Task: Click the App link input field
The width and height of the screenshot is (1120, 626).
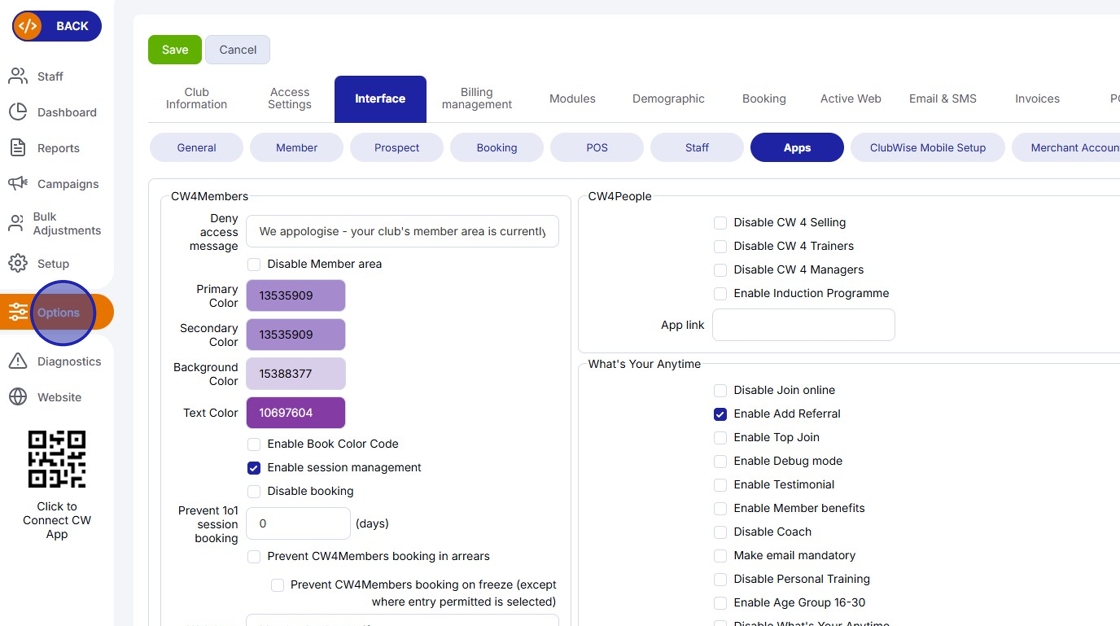Action: click(804, 325)
